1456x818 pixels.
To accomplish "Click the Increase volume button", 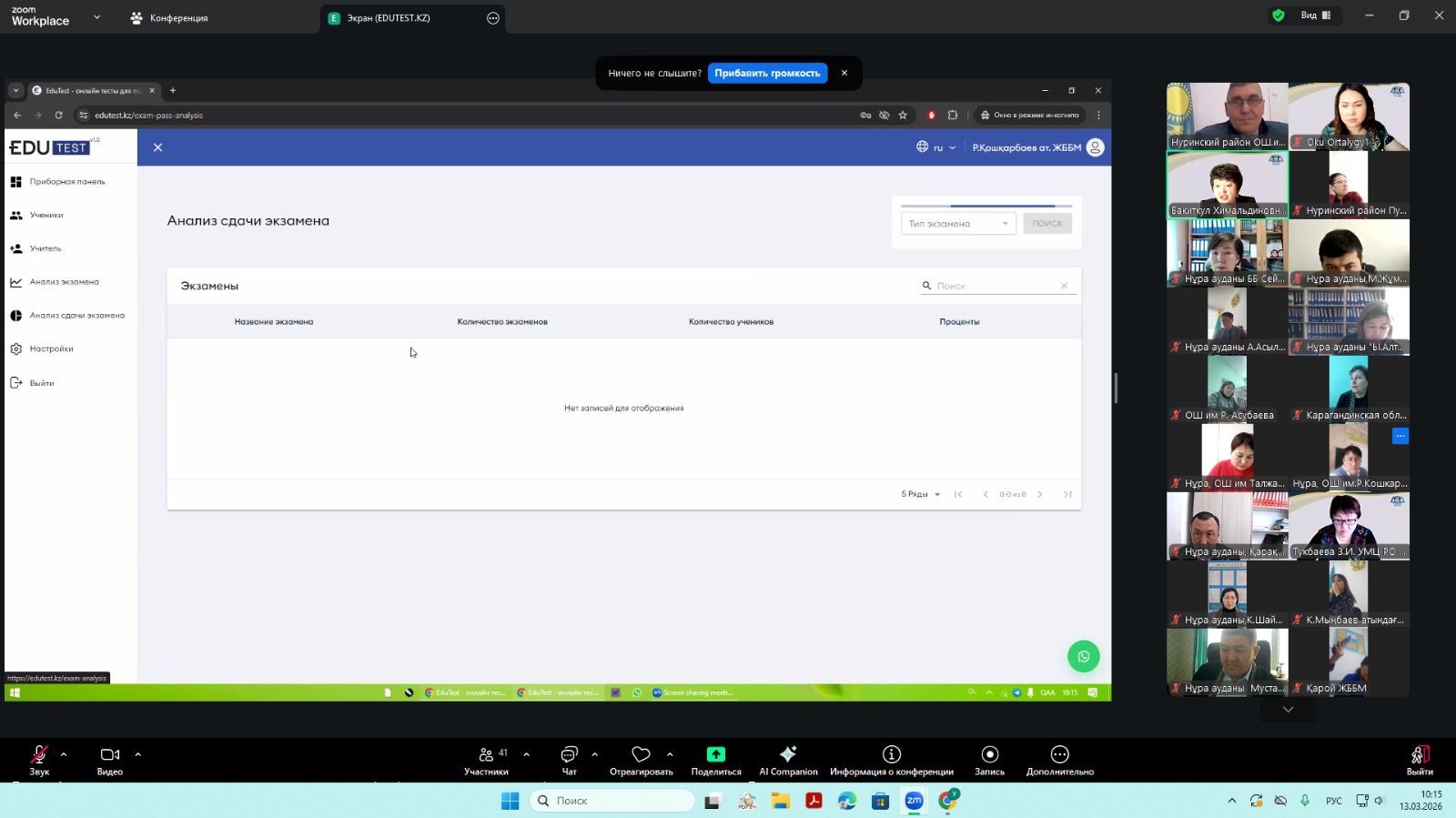I will [766, 73].
